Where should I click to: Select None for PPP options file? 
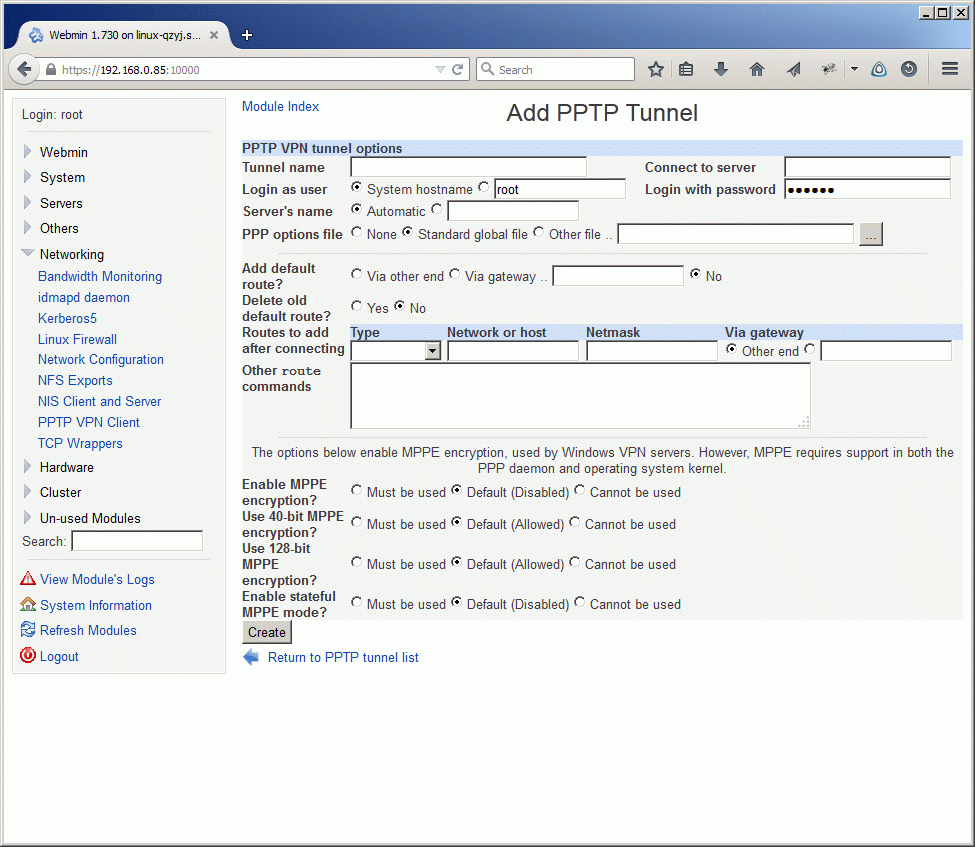(356, 232)
